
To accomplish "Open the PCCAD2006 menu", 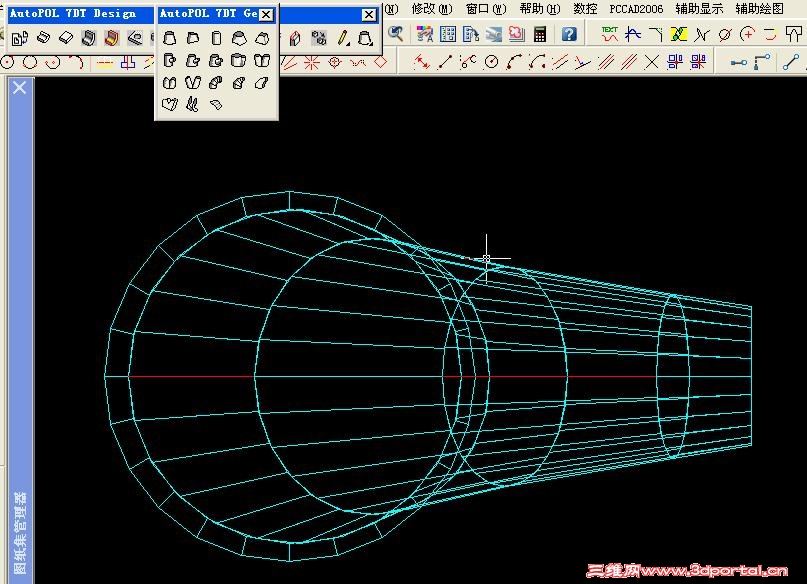I will (x=636, y=9).
